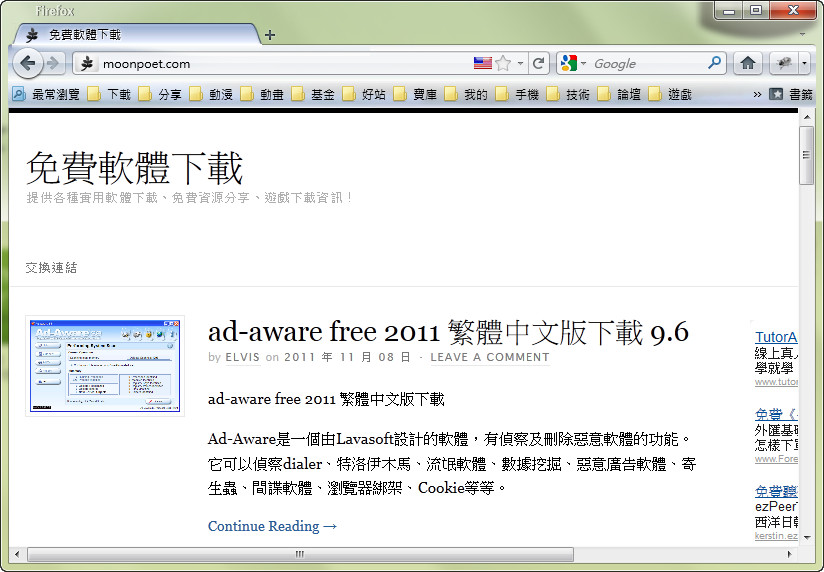The height and width of the screenshot is (572, 824).
Task: Click the Continue Reading link
Action: pyautogui.click(x=272, y=526)
